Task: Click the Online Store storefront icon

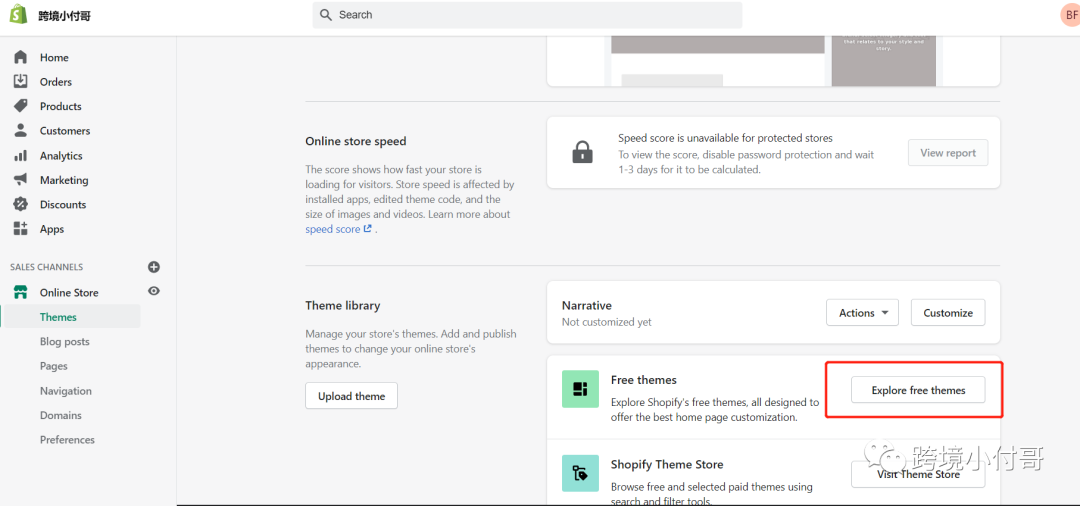Action: pyautogui.click(x=21, y=292)
